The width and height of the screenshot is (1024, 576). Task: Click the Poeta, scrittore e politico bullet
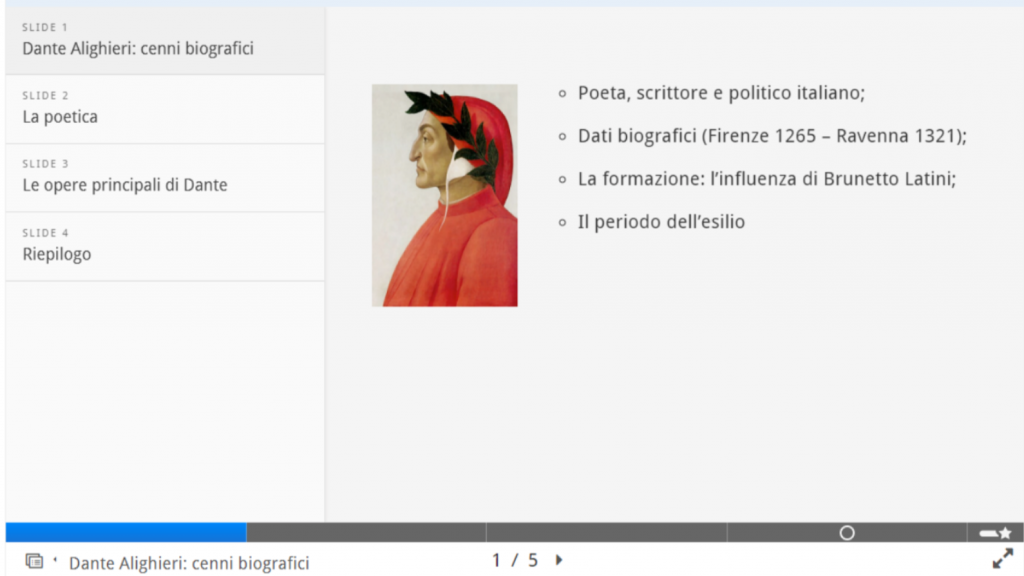coord(721,93)
